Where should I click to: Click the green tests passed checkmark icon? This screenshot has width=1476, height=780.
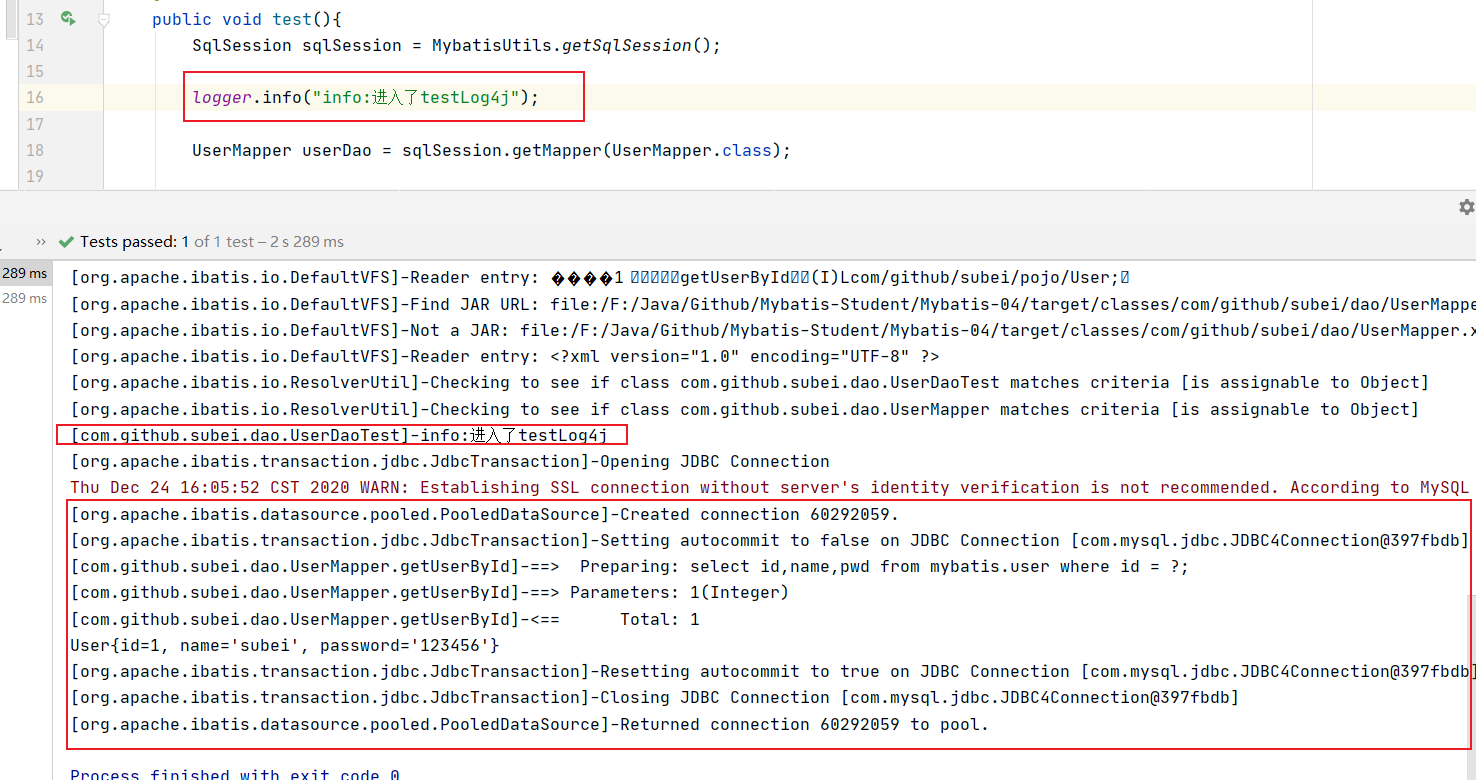point(66,242)
